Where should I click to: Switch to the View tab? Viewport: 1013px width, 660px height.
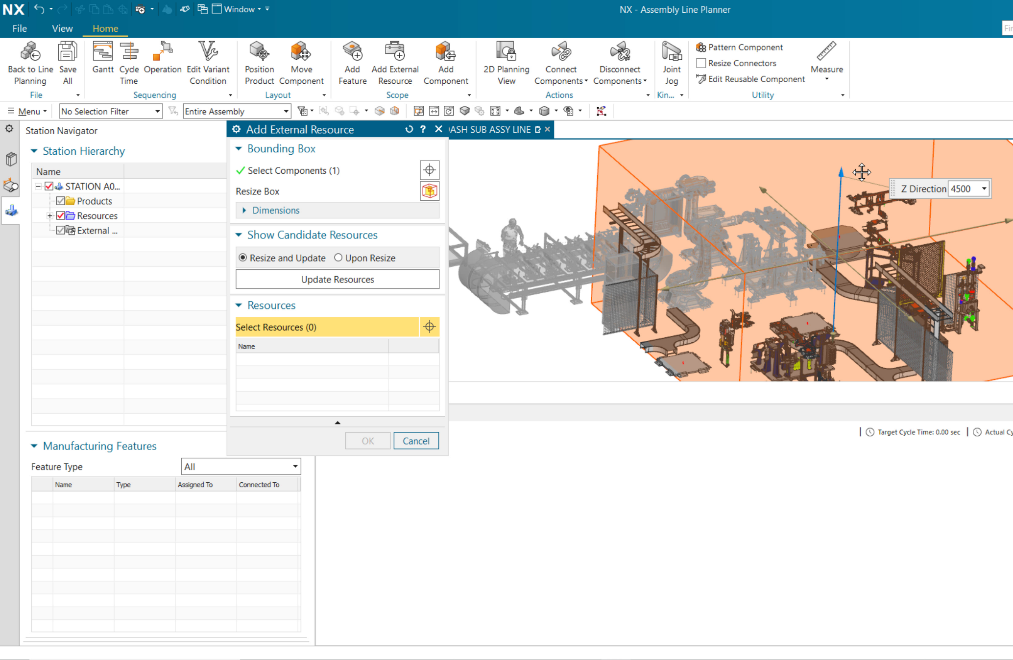click(62, 28)
